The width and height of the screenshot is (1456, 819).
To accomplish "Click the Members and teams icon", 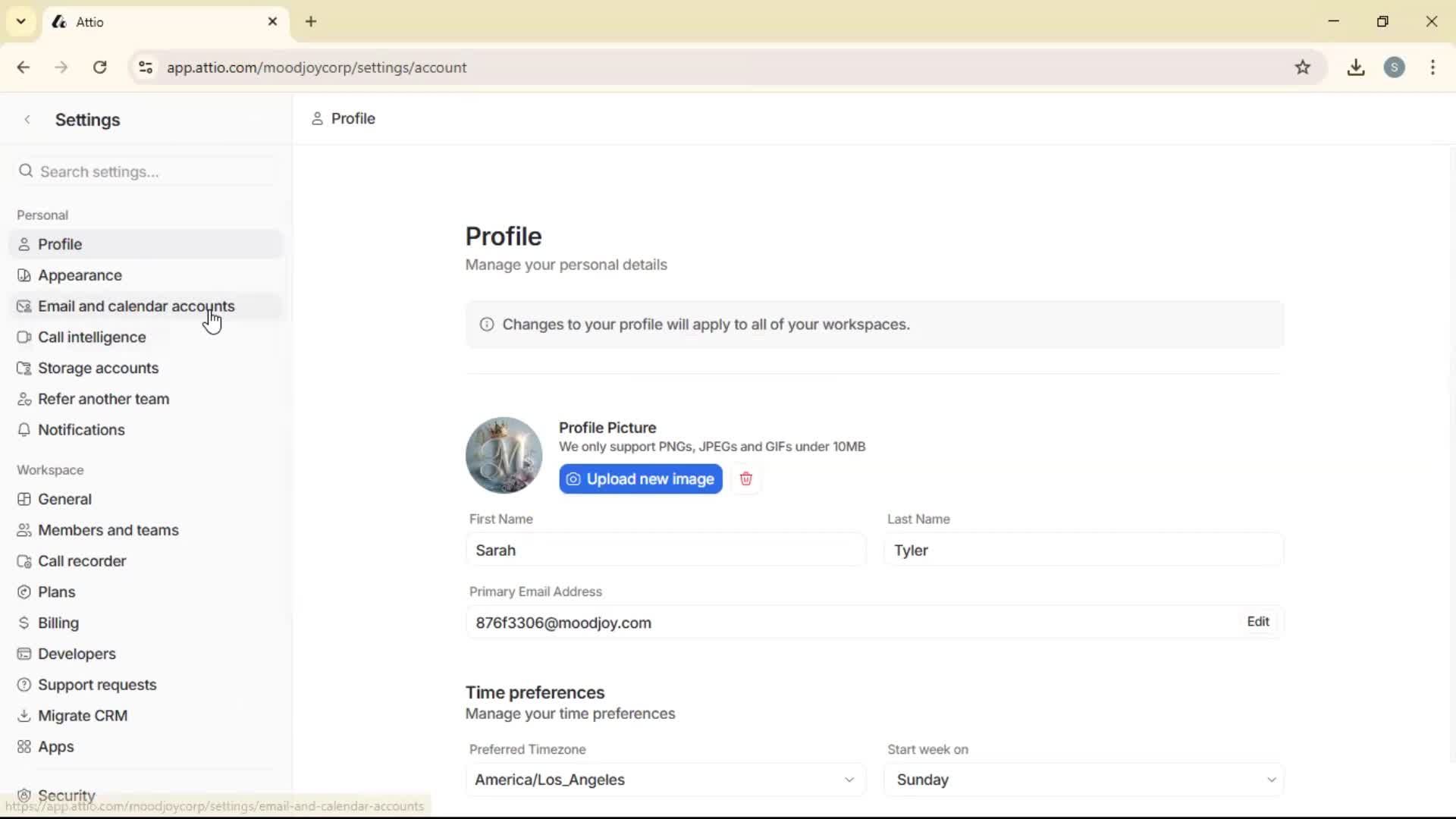I will [24, 530].
